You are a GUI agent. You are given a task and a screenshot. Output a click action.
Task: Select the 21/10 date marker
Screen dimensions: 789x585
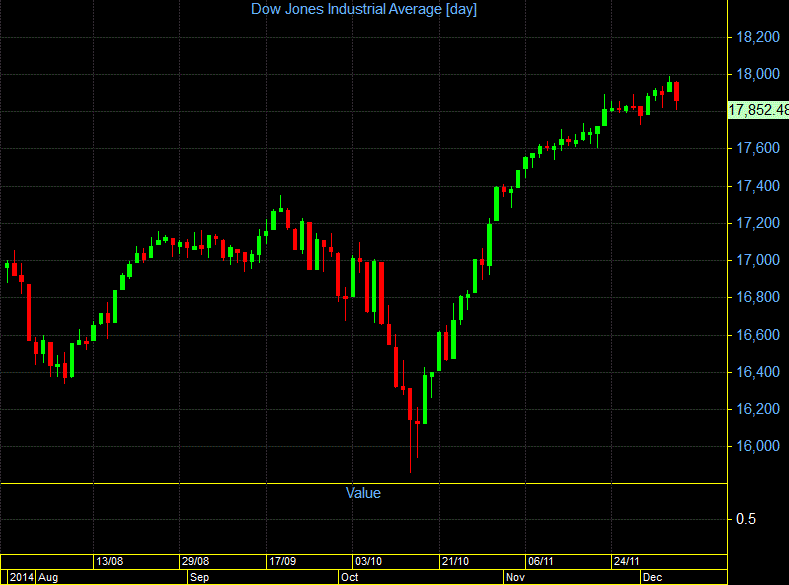click(455, 561)
